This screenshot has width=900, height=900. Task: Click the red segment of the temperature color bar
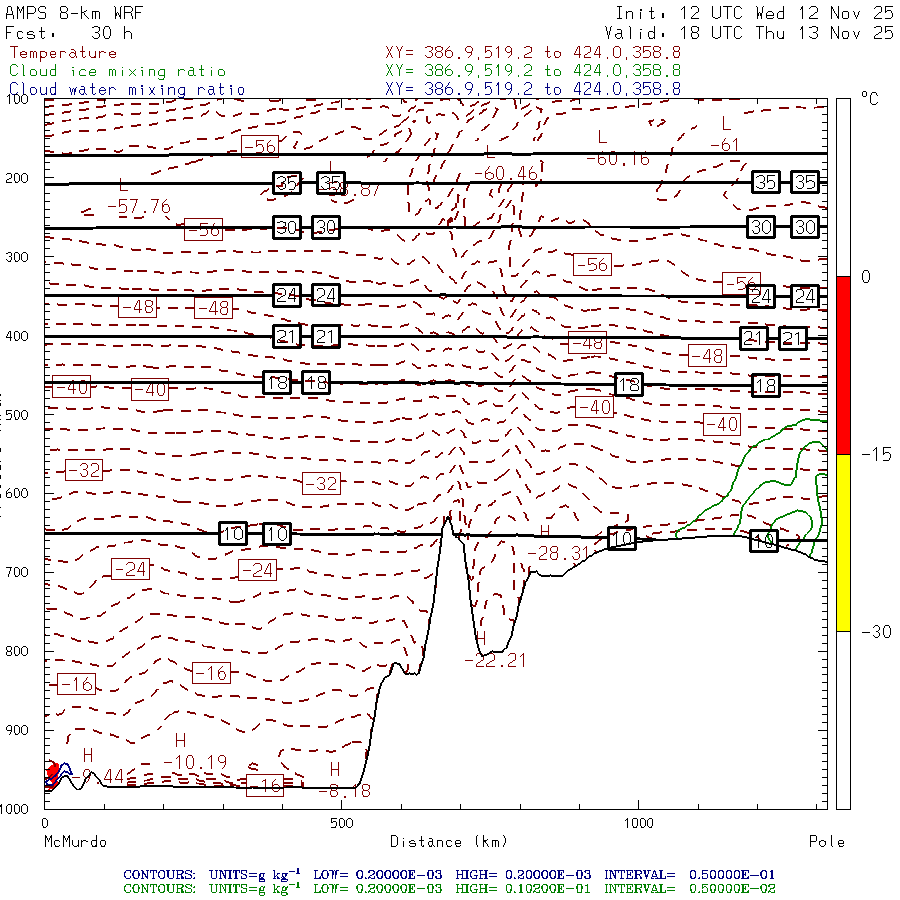pos(843,365)
